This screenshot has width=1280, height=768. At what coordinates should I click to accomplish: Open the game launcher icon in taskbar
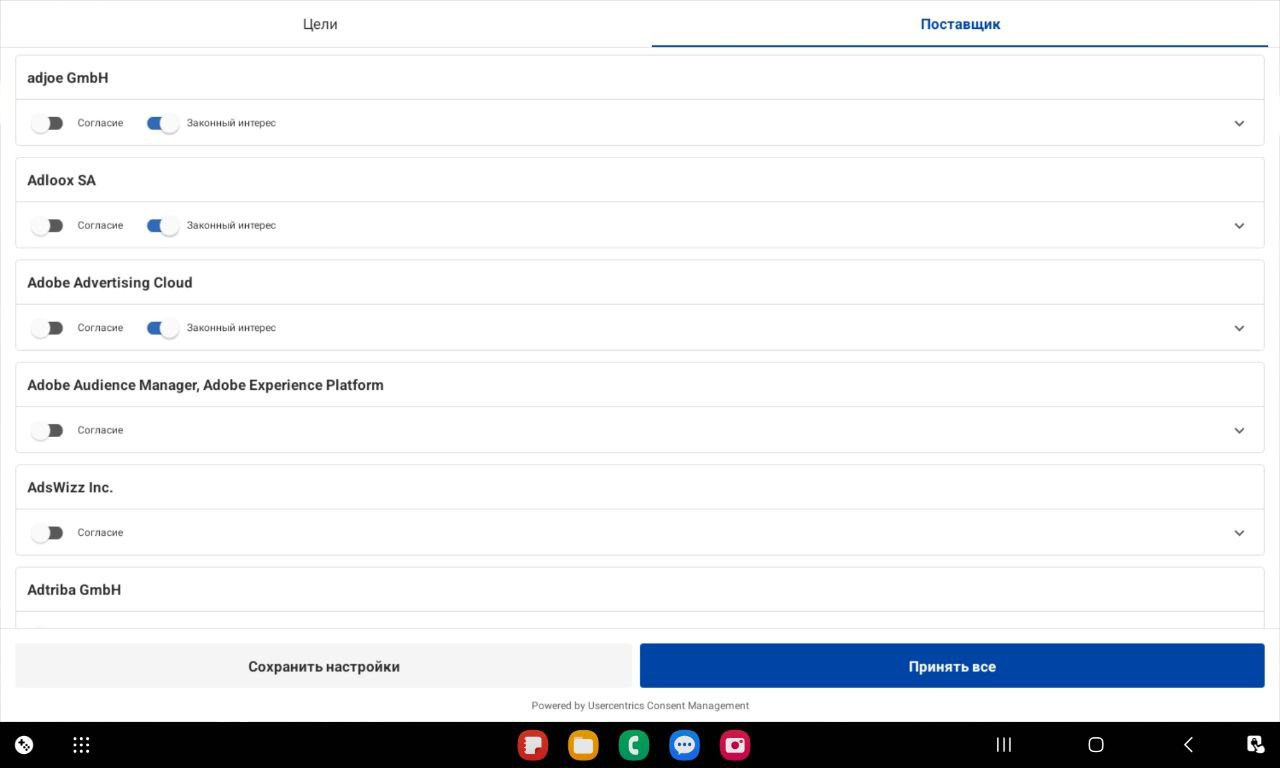[x=24, y=745]
